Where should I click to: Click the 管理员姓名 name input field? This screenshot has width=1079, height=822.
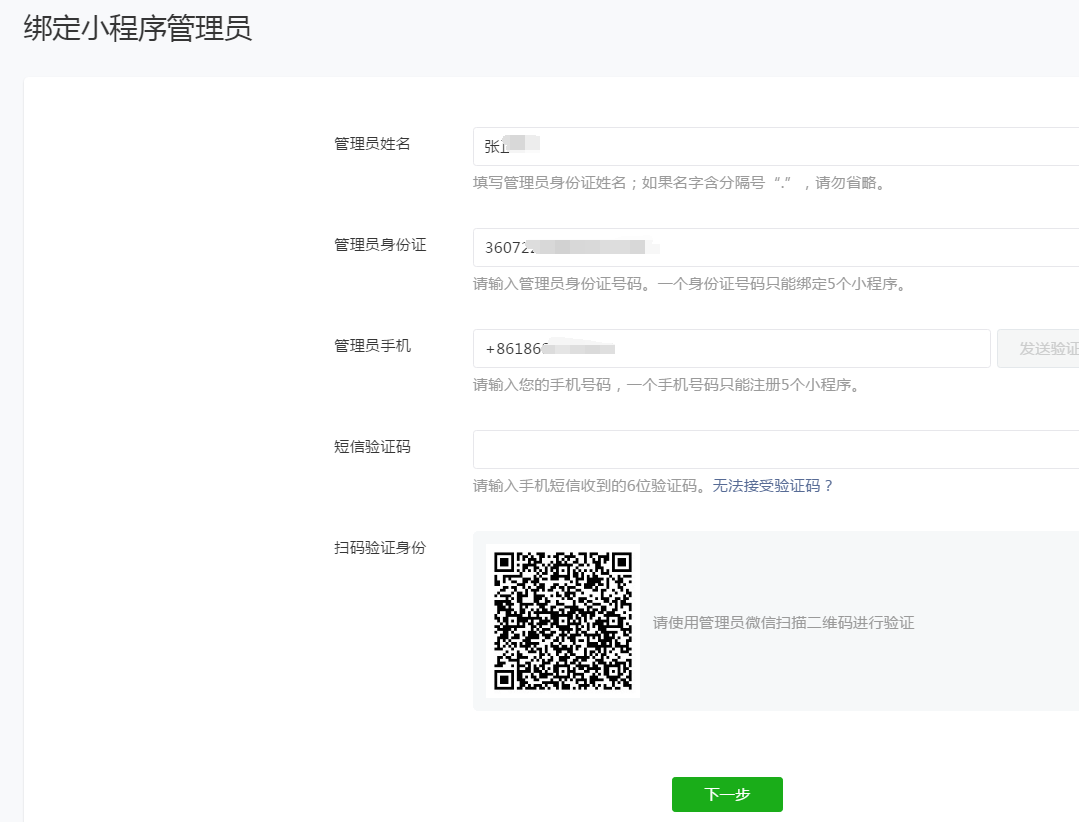click(776, 147)
